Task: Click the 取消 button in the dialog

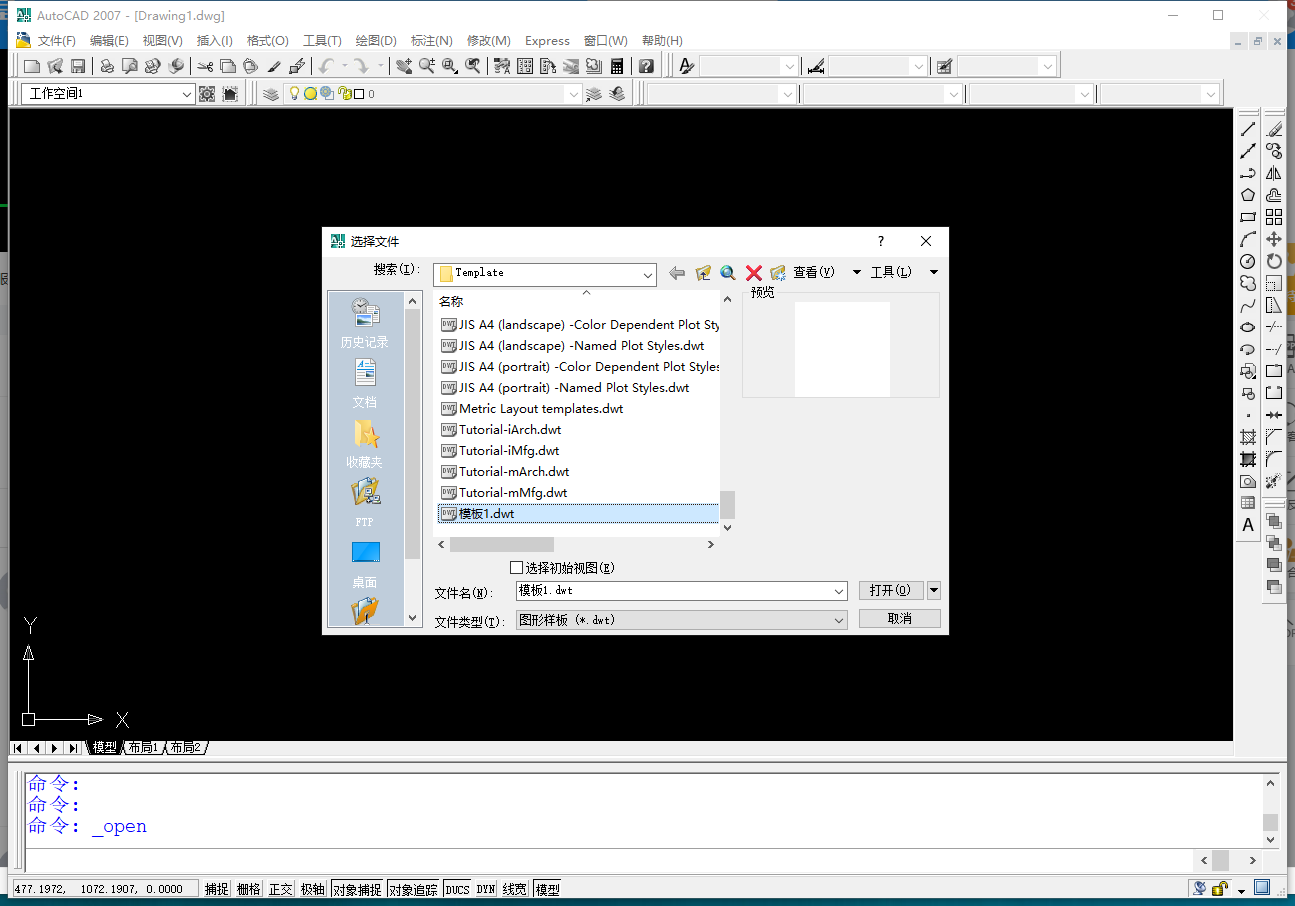Action: [x=900, y=619]
